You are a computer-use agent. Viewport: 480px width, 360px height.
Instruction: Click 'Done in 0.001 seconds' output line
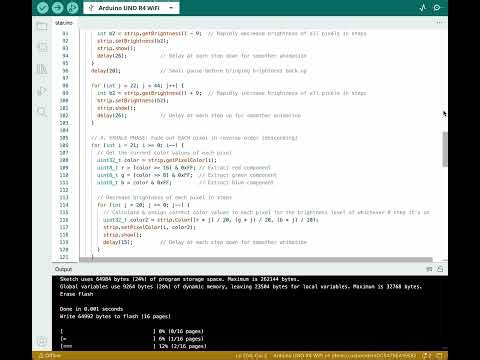(91, 309)
